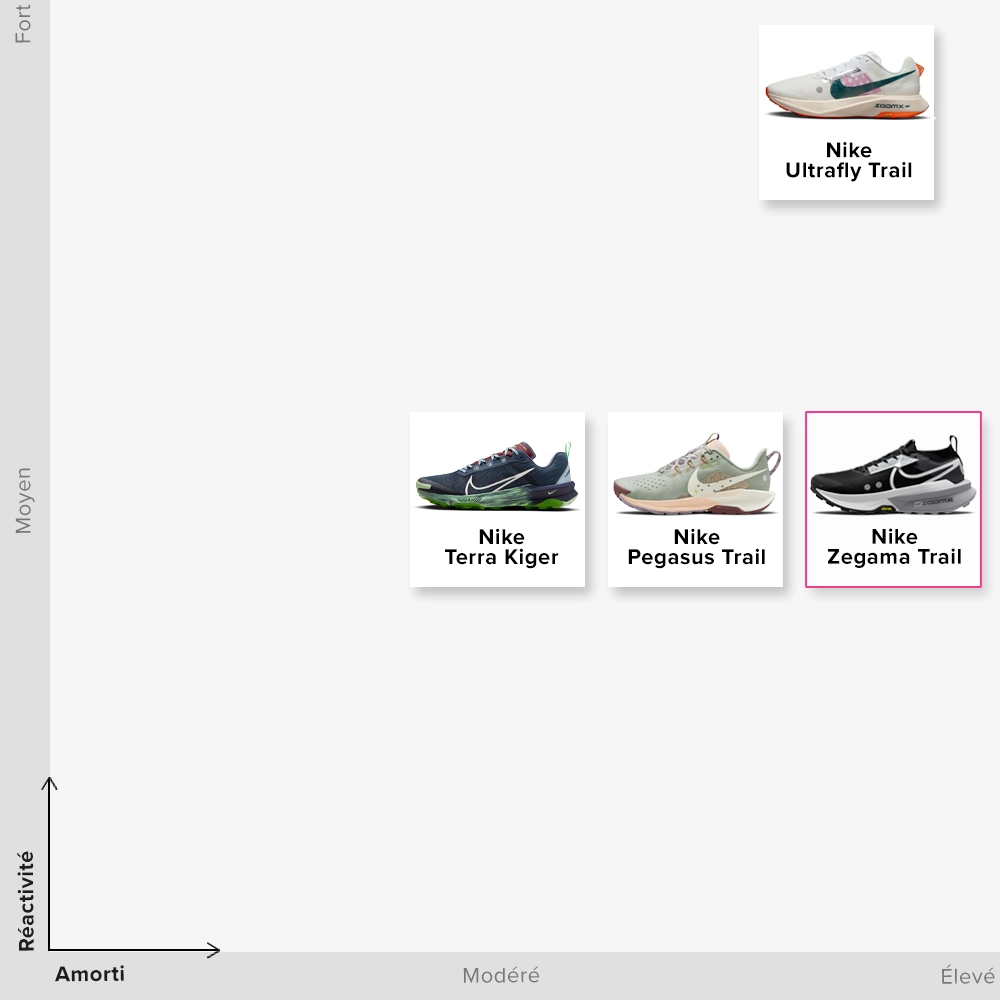Click the Nike Ultrafly Trail shoe photo
Viewport: 1000px width, 1000px height.
click(846, 85)
